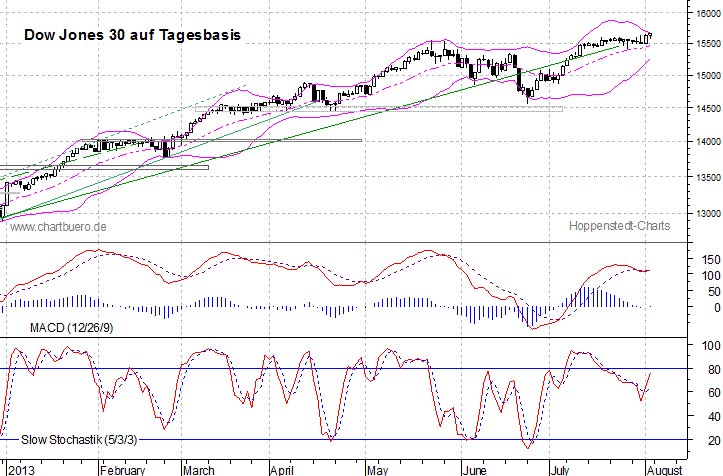723x476 pixels.
Task: Click the 13500 price axis label
Action: tap(708, 178)
